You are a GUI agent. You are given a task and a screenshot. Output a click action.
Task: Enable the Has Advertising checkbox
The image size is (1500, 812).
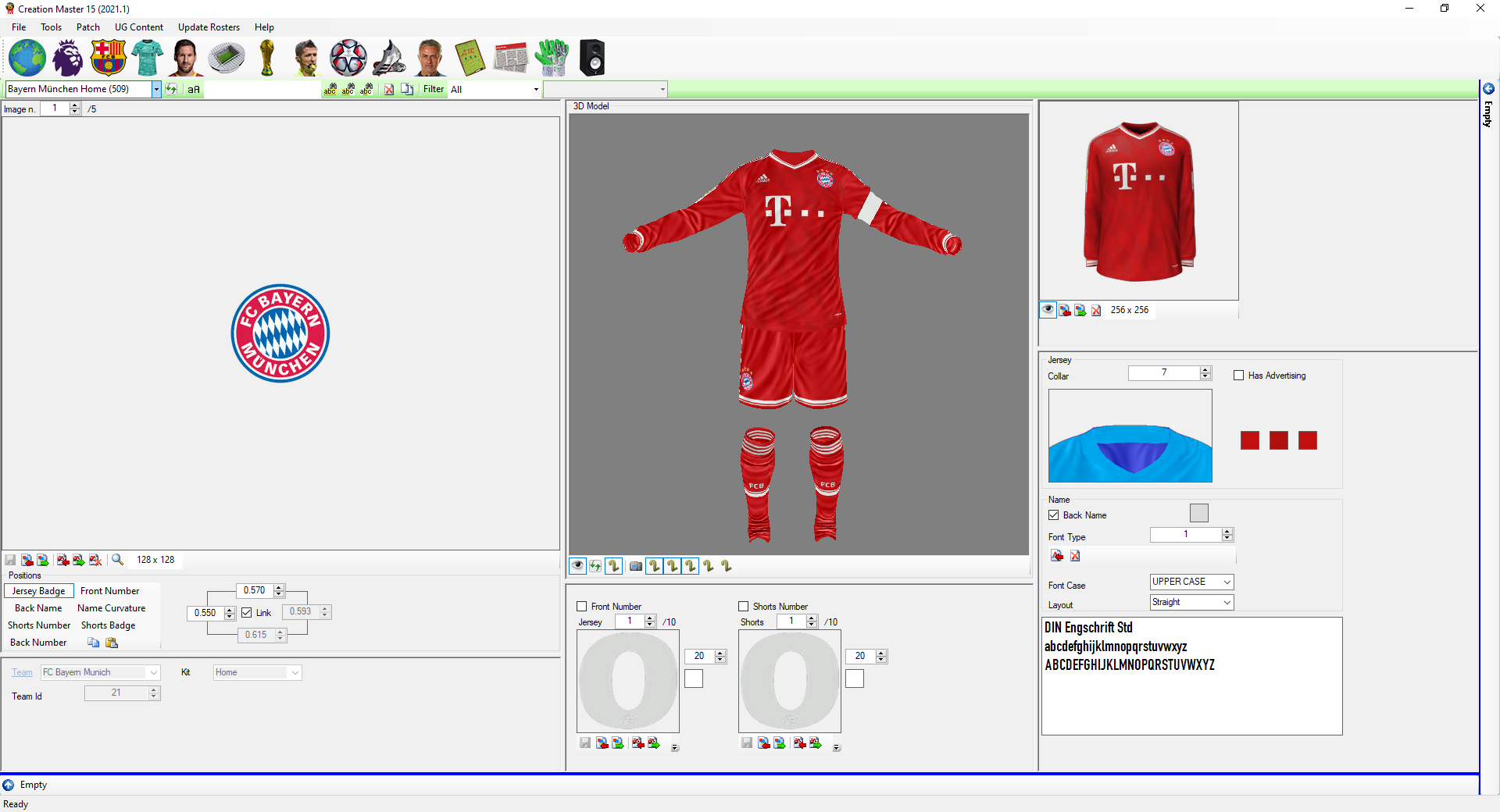click(1238, 376)
